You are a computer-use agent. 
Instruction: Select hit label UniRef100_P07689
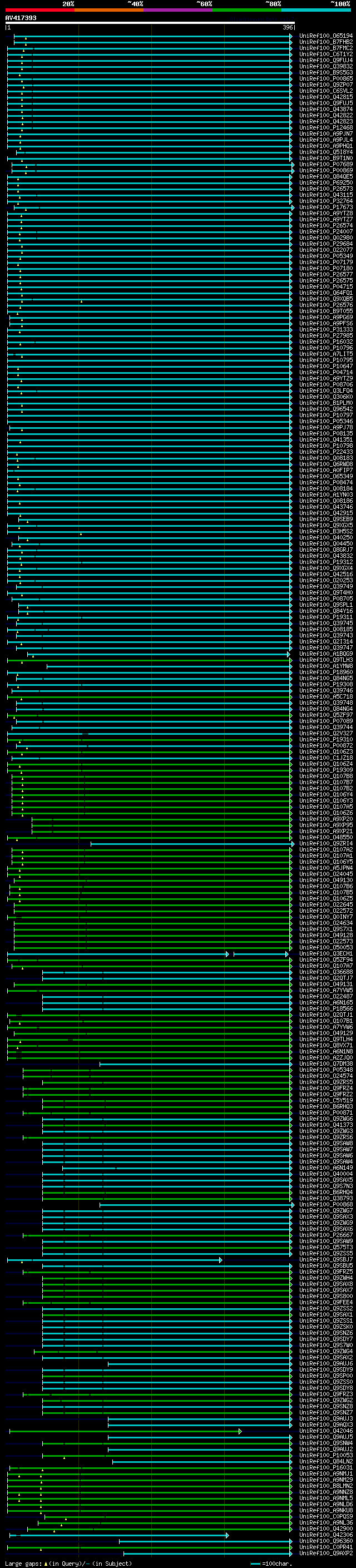click(x=325, y=164)
